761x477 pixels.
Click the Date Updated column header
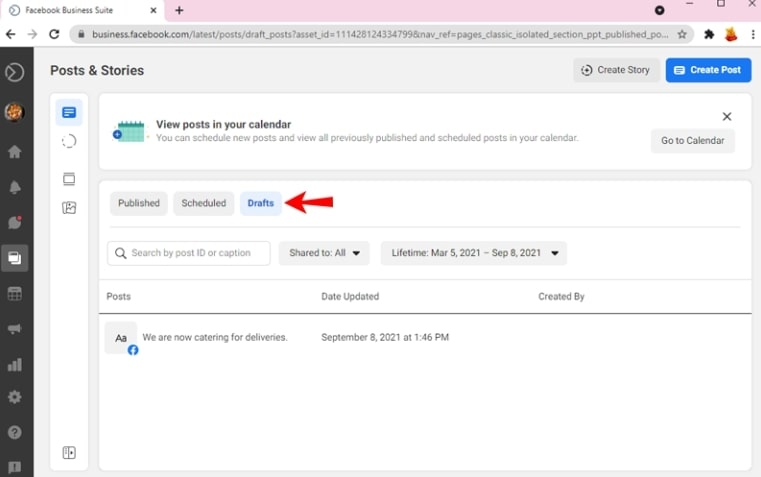350,296
